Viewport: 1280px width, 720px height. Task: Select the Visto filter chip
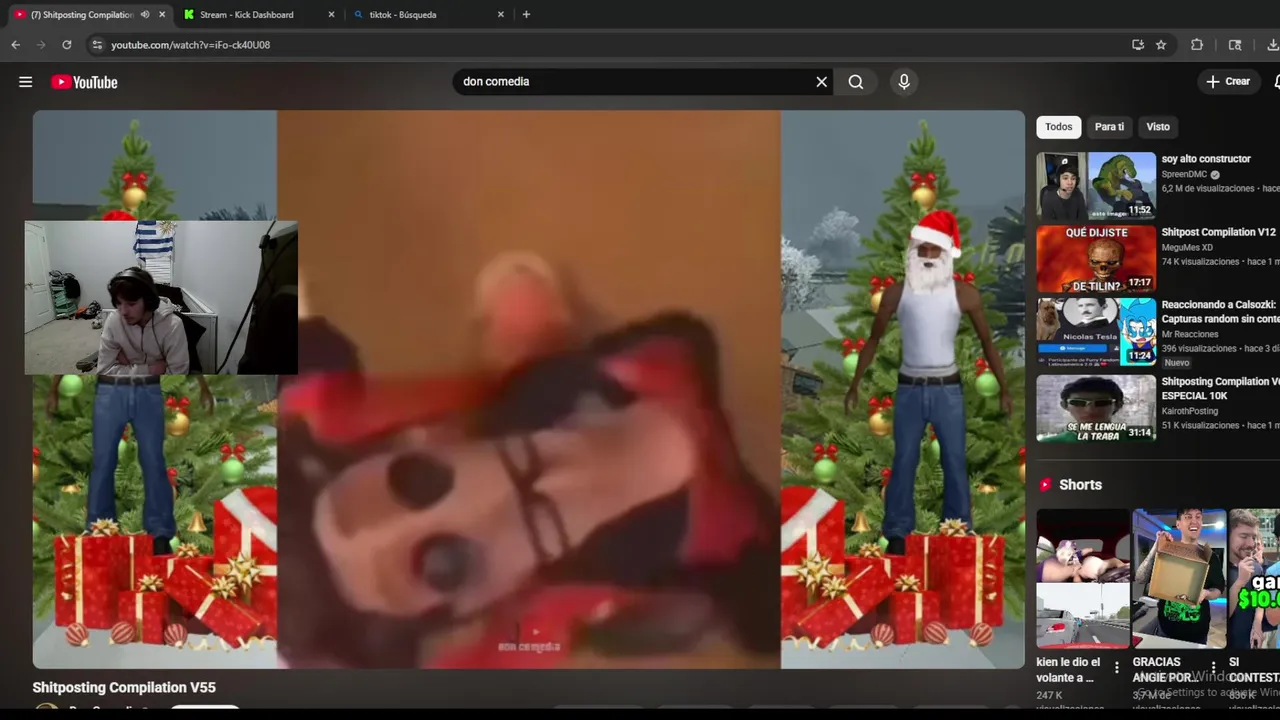[1158, 127]
